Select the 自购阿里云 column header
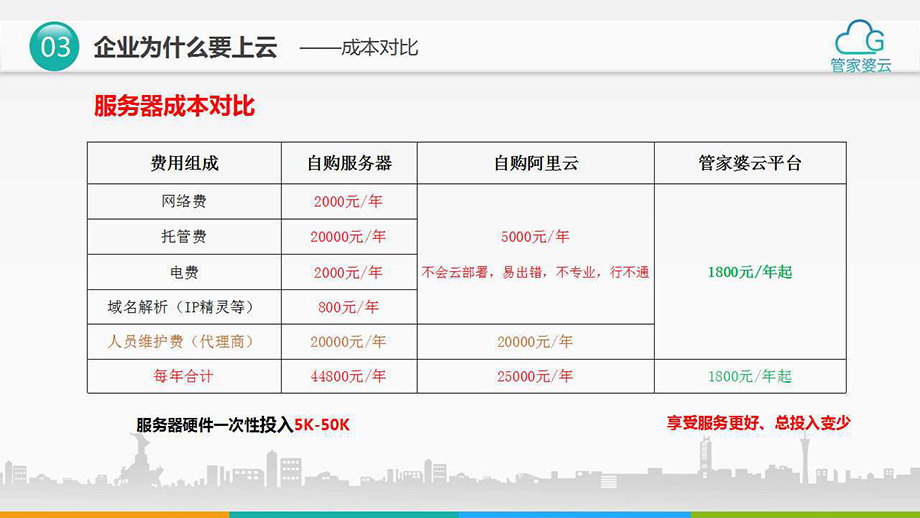Screen dimensions: 920x518 (x=536, y=163)
